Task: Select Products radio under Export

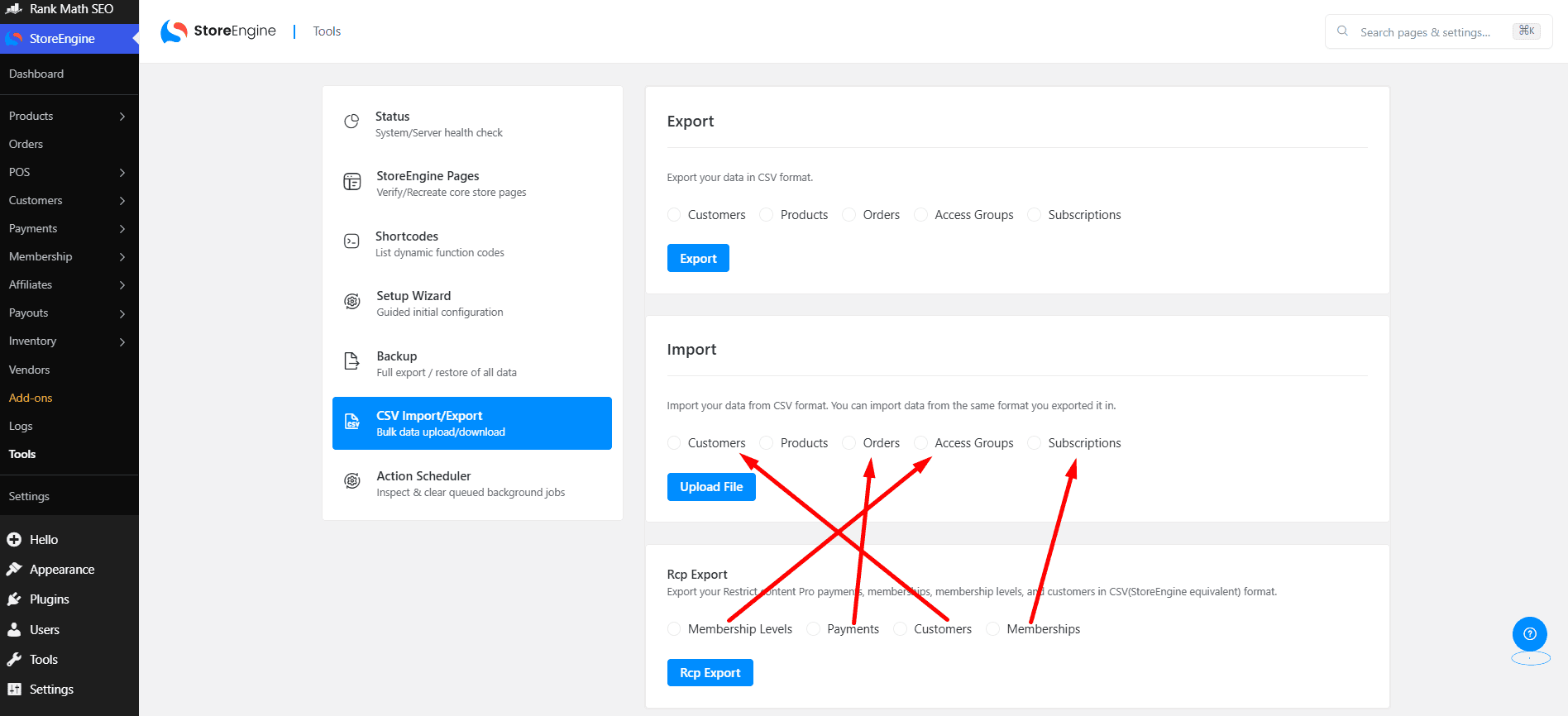Action: click(x=767, y=215)
